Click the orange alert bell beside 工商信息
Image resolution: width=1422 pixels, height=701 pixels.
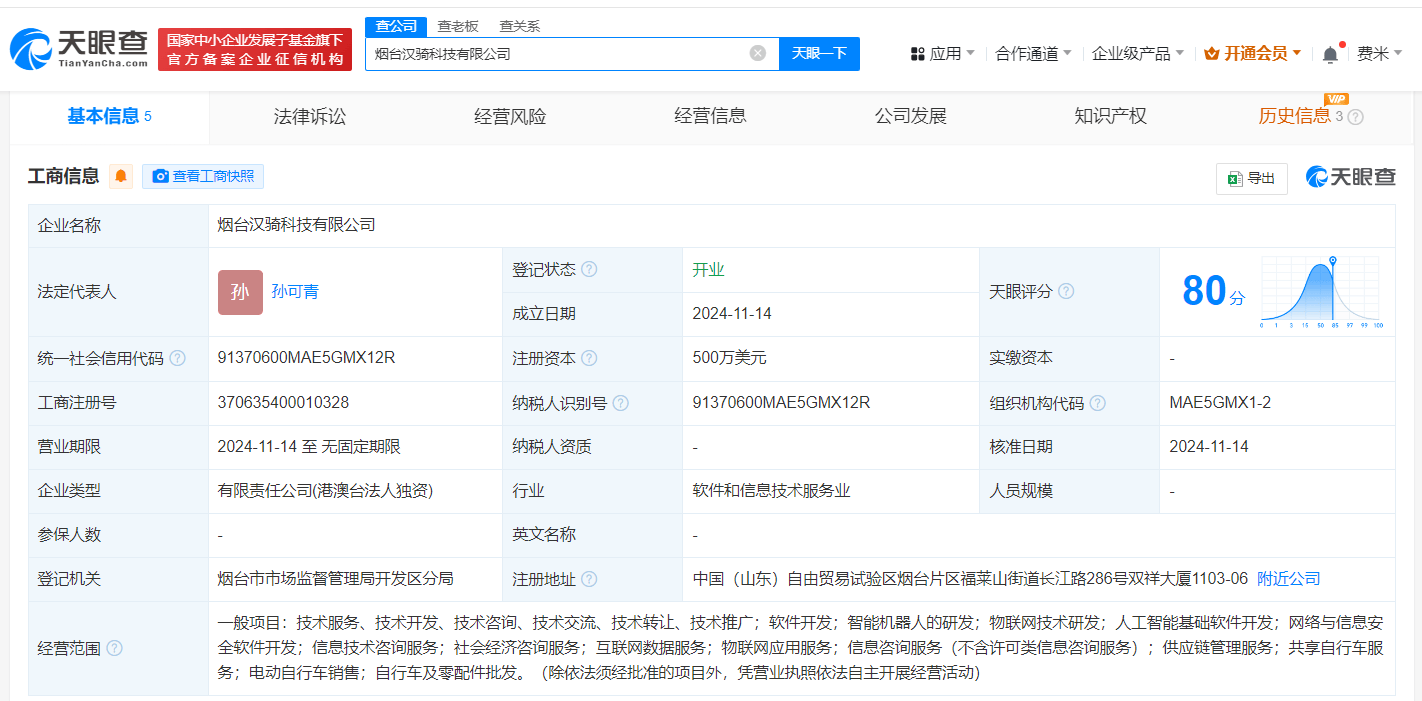[x=121, y=176]
